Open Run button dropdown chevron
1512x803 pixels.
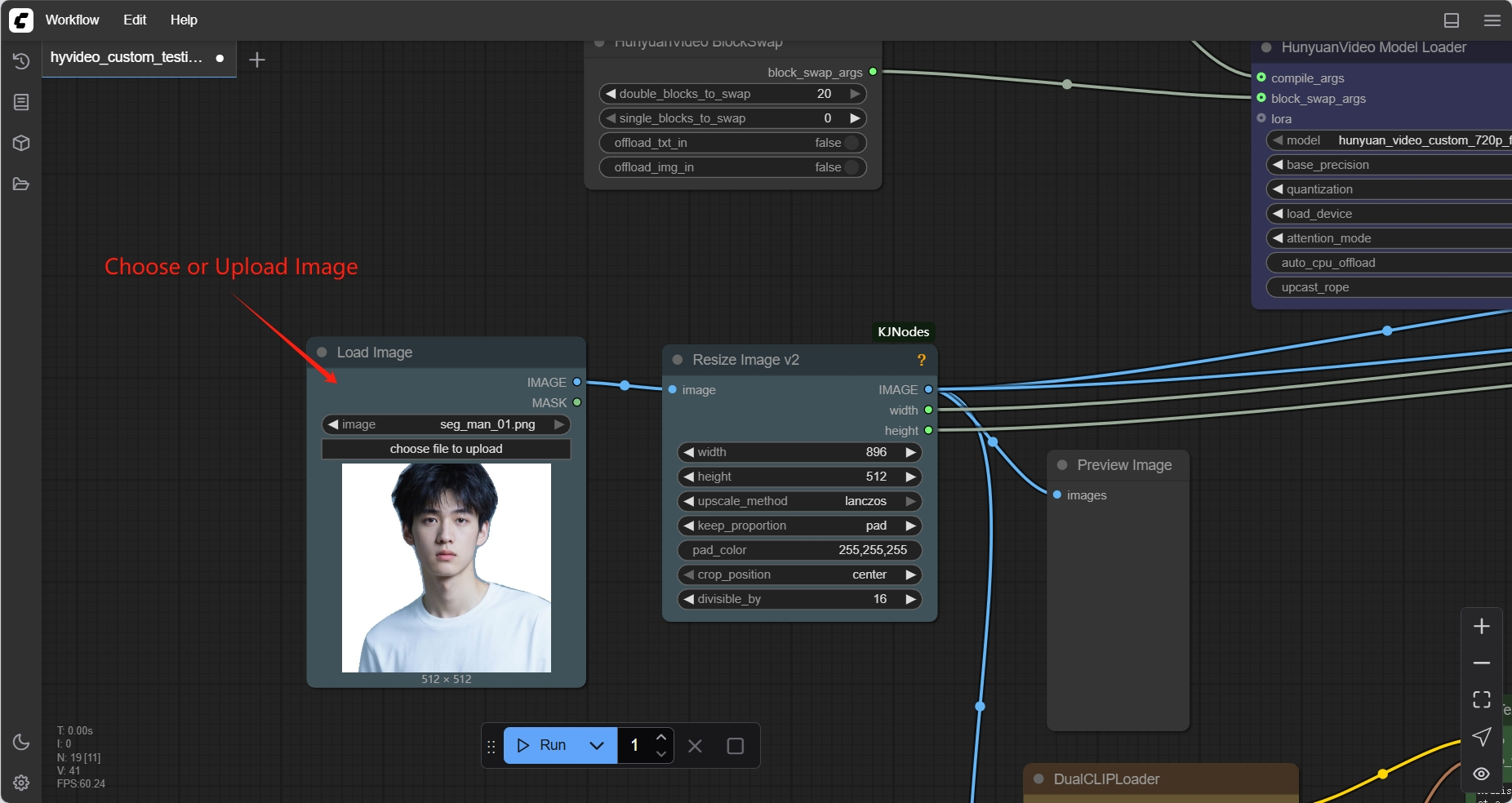pyautogui.click(x=597, y=745)
